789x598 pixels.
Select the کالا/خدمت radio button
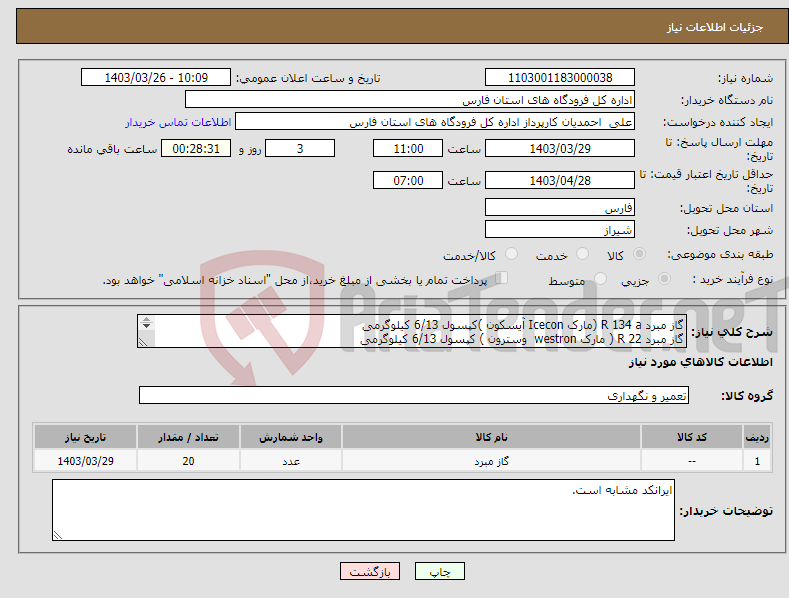(x=511, y=254)
